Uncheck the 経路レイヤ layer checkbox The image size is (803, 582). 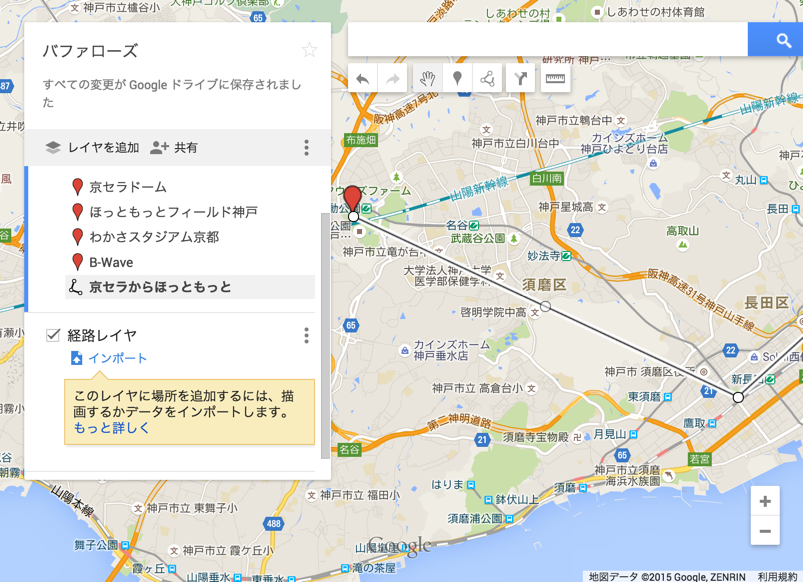pyautogui.click(x=53, y=335)
